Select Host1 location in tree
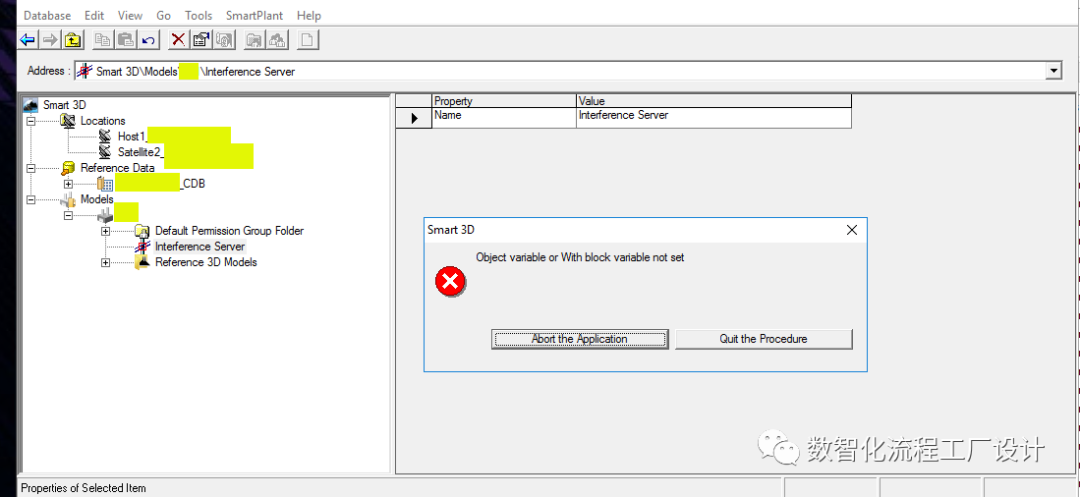 133,136
